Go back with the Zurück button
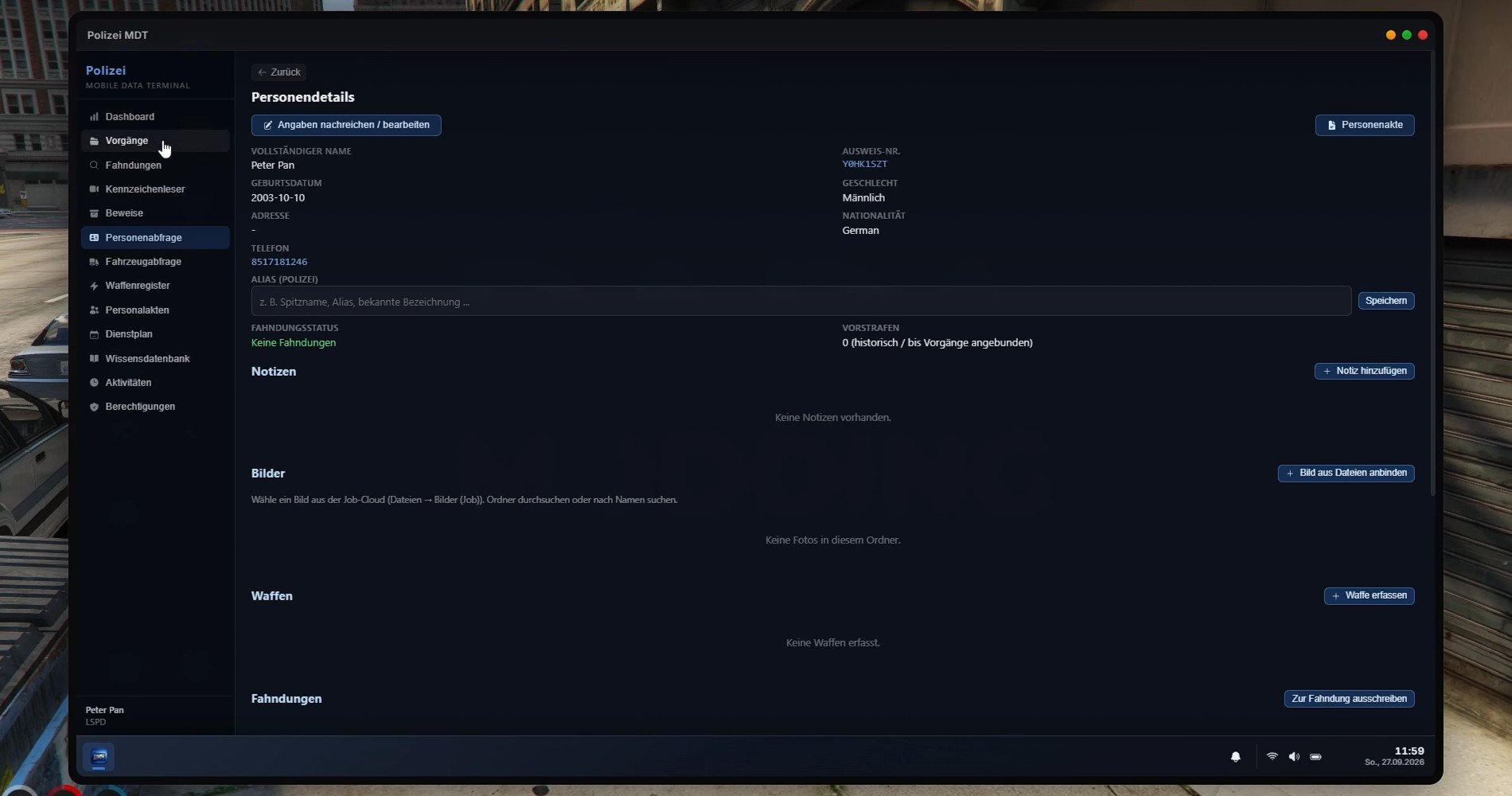Viewport: 1512px width, 796px height. [x=279, y=72]
